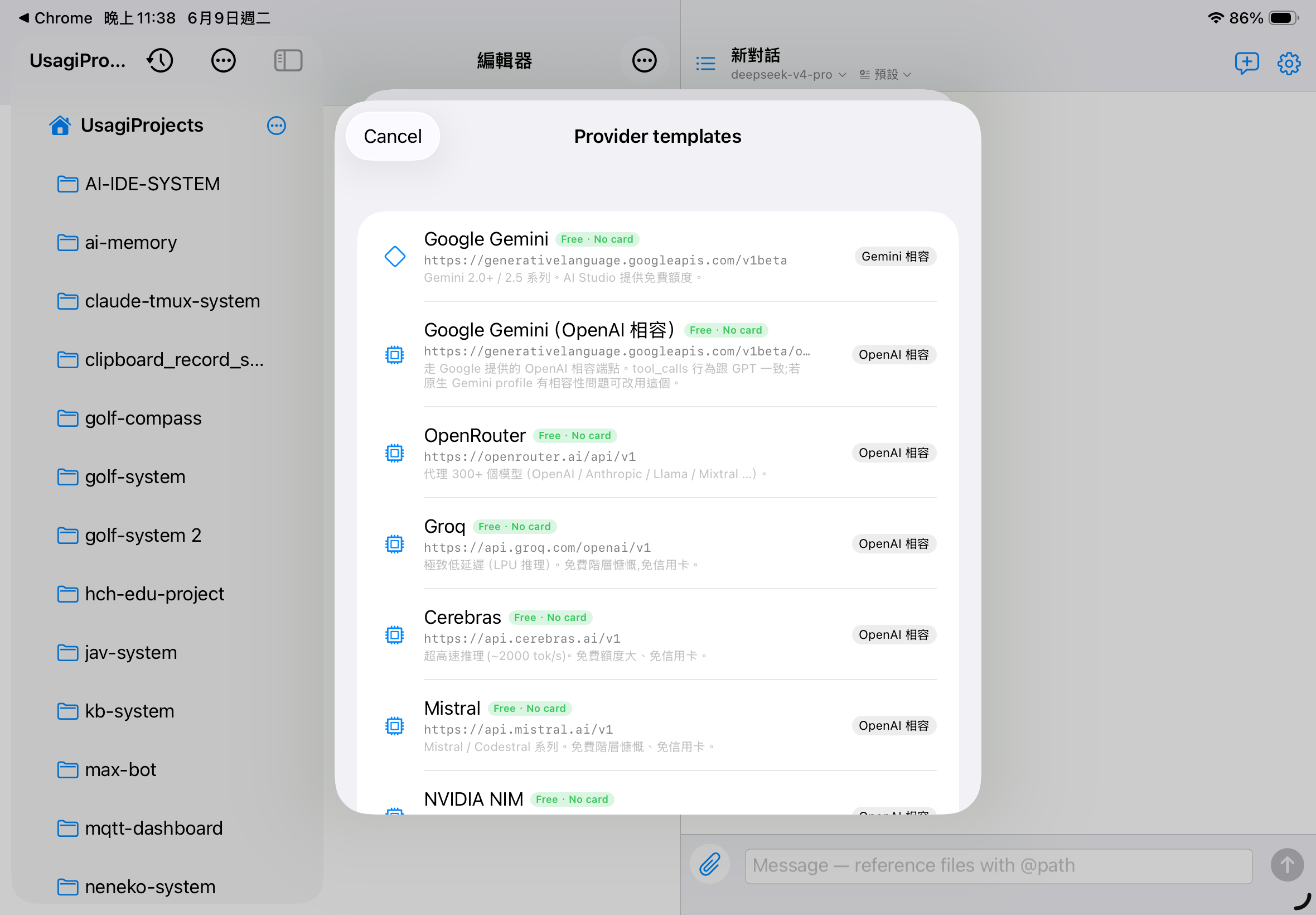
Task: Select the Google Gemini provider template
Action: point(657,257)
